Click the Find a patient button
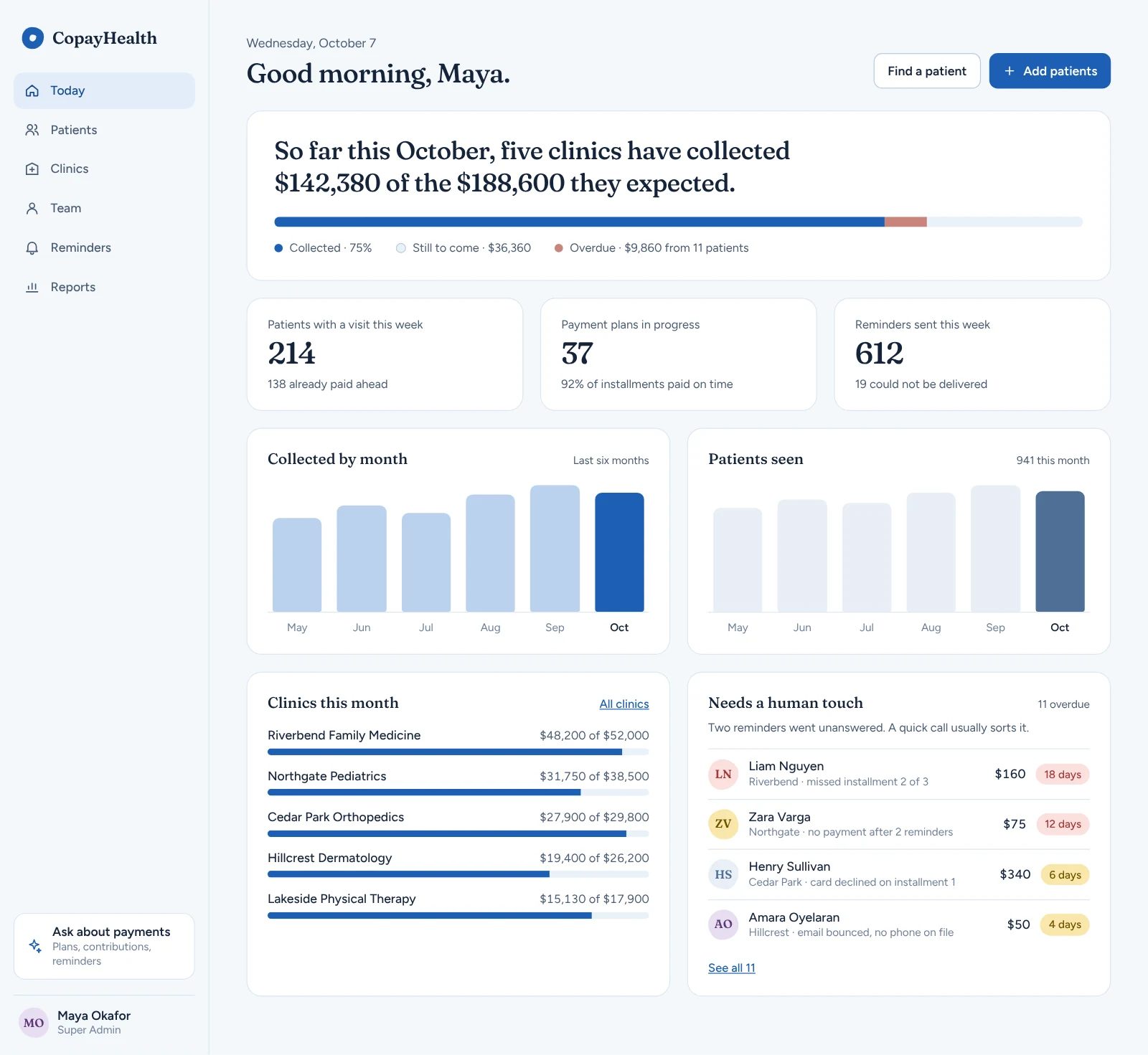Image resolution: width=1148 pixels, height=1055 pixels. coord(927,71)
